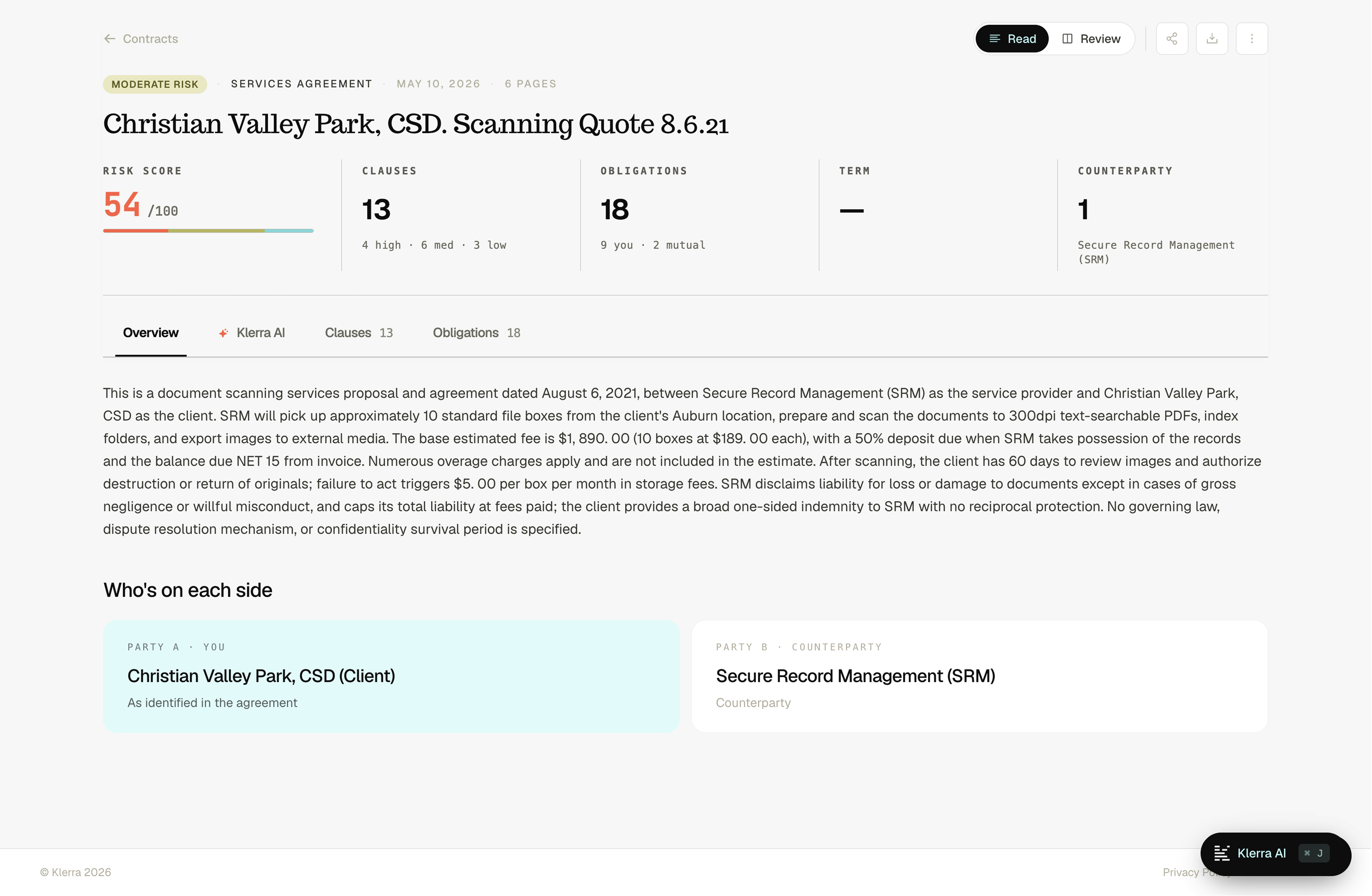Click the sparkle icon on Klerra AI tab
The image size is (1372, 896).
click(224, 333)
